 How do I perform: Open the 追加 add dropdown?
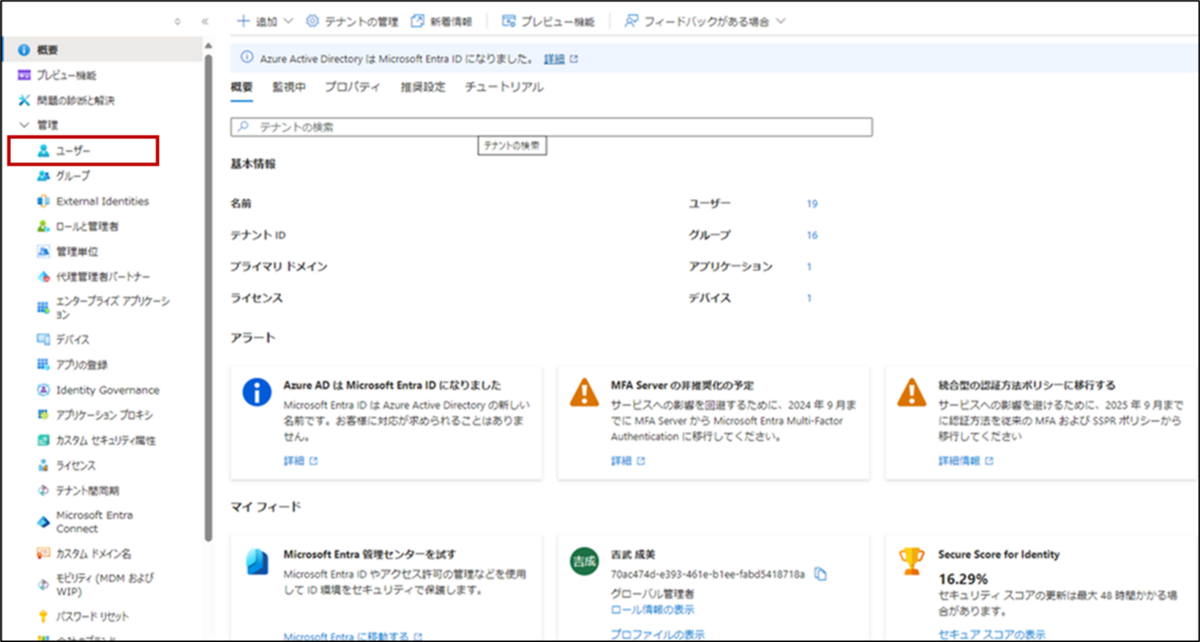[x=264, y=20]
